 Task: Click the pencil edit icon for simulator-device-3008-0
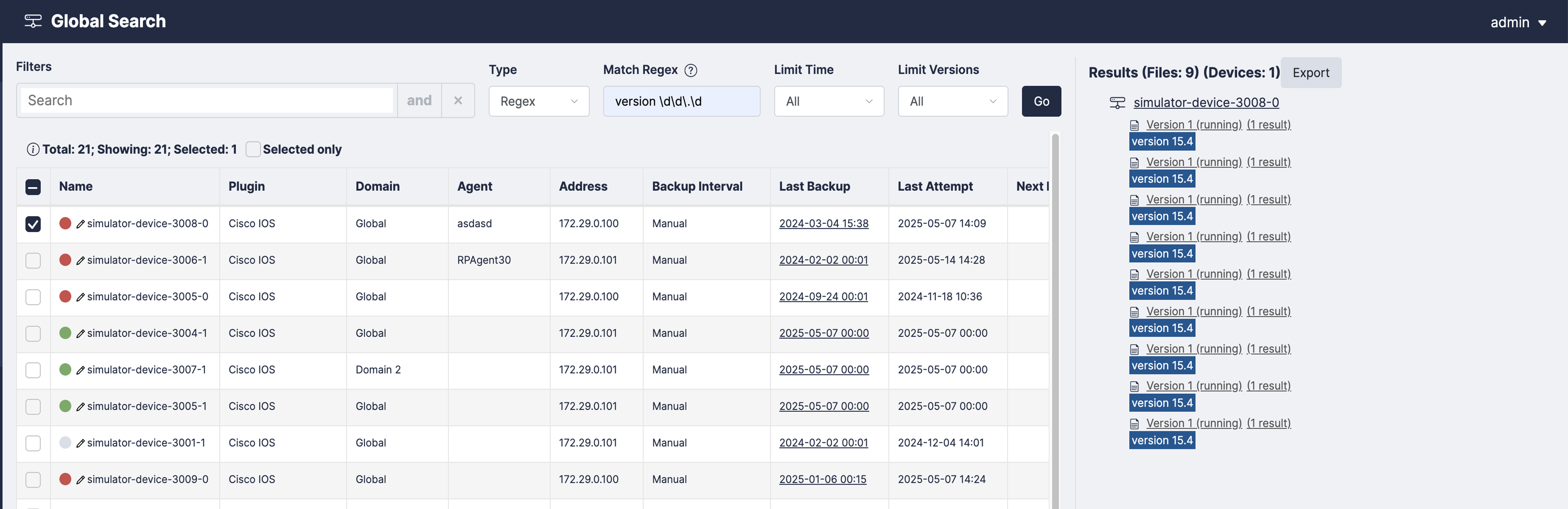pyautogui.click(x=80, y=224)
